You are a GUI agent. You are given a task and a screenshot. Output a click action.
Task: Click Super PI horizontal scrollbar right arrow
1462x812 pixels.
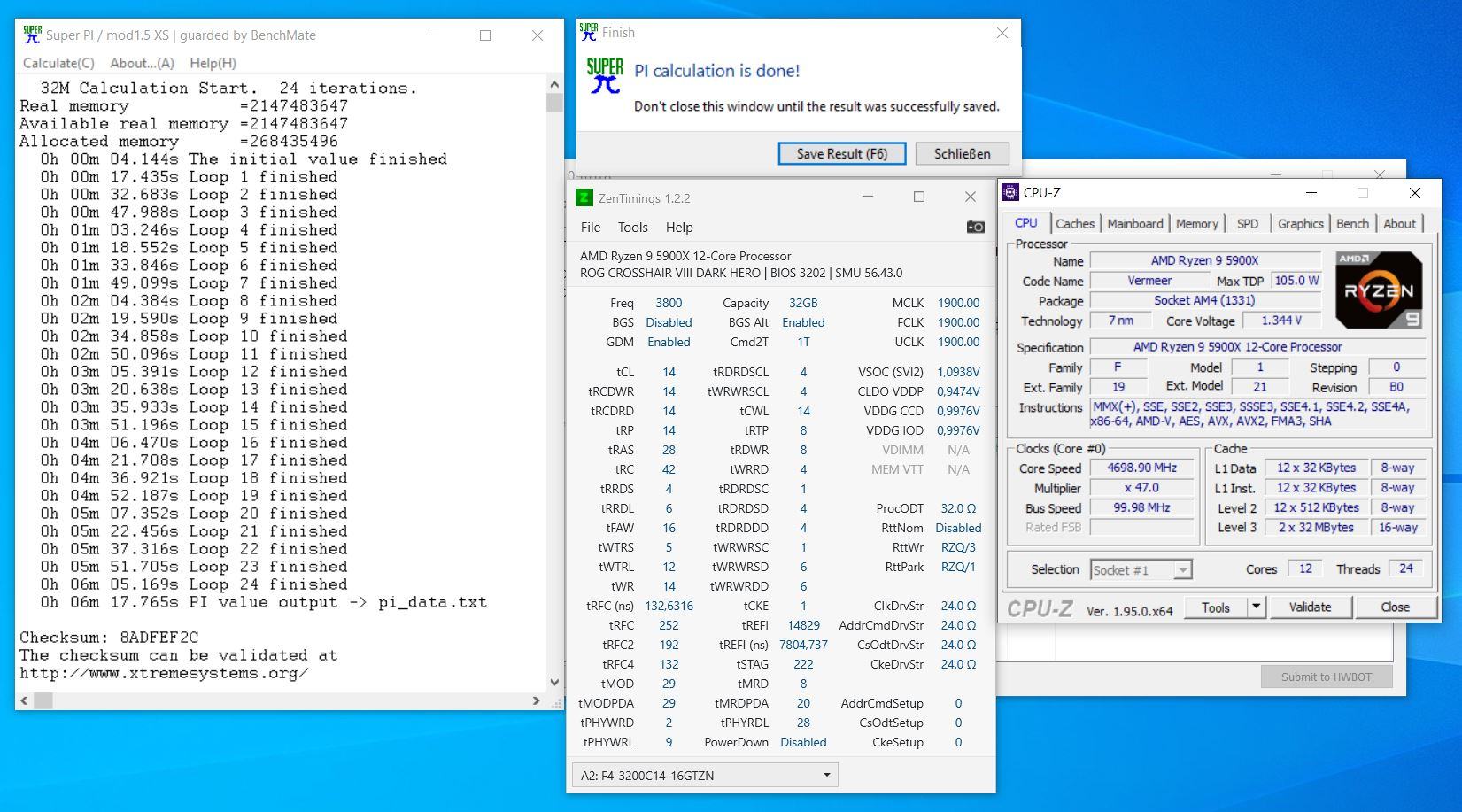537,700
